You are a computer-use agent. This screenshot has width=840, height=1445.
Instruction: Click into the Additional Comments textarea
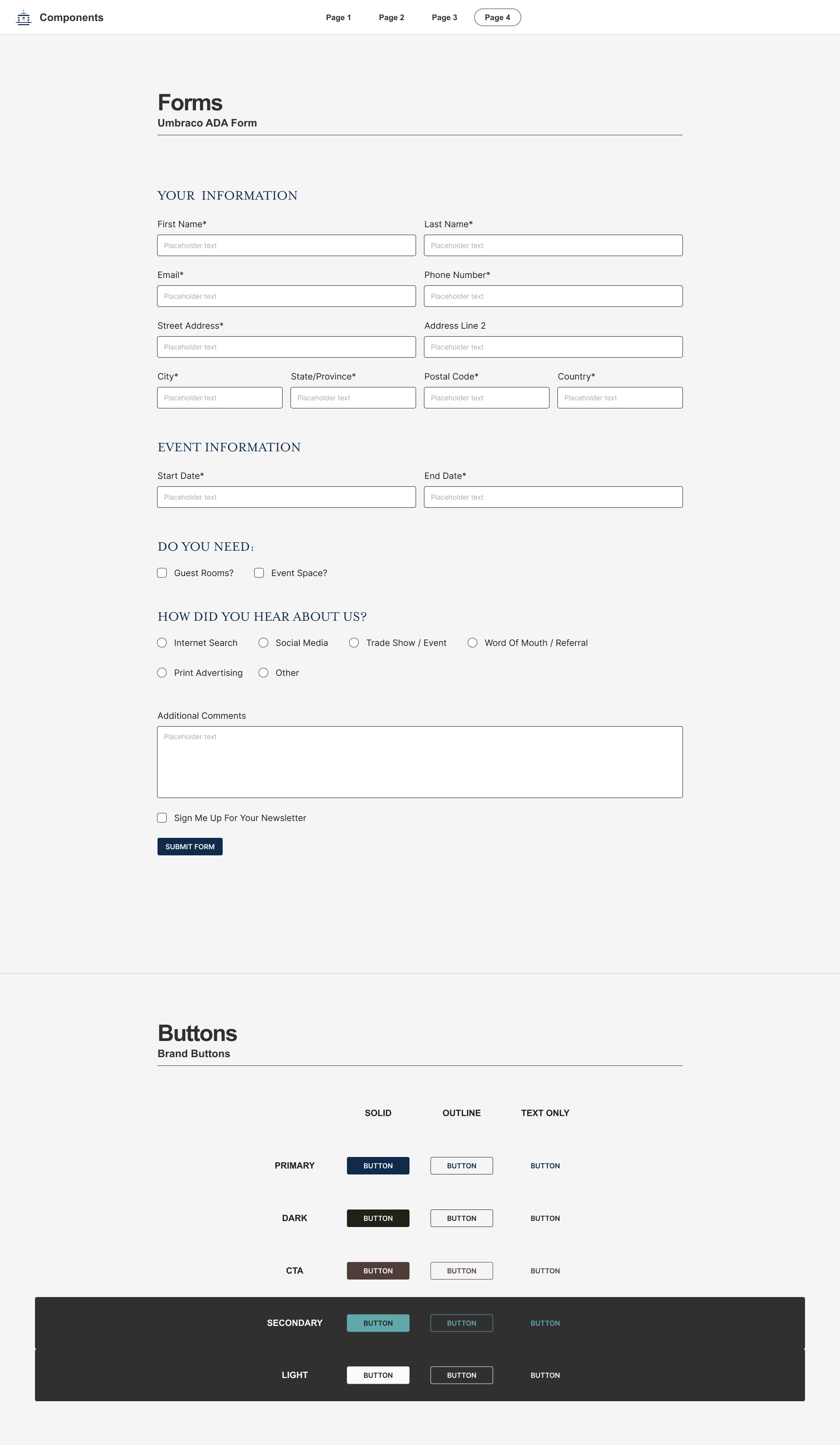click(x=420, y=762)
